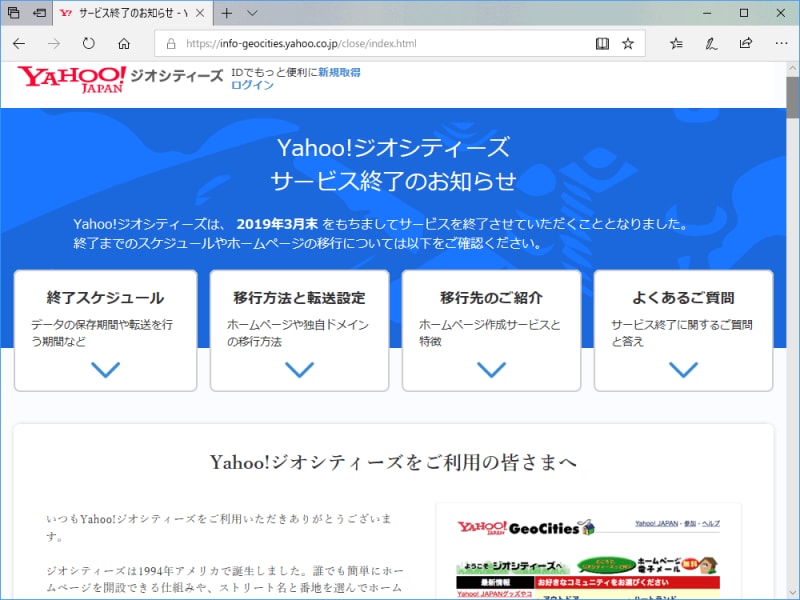Click the padlock site security icon

coord(171,44)
